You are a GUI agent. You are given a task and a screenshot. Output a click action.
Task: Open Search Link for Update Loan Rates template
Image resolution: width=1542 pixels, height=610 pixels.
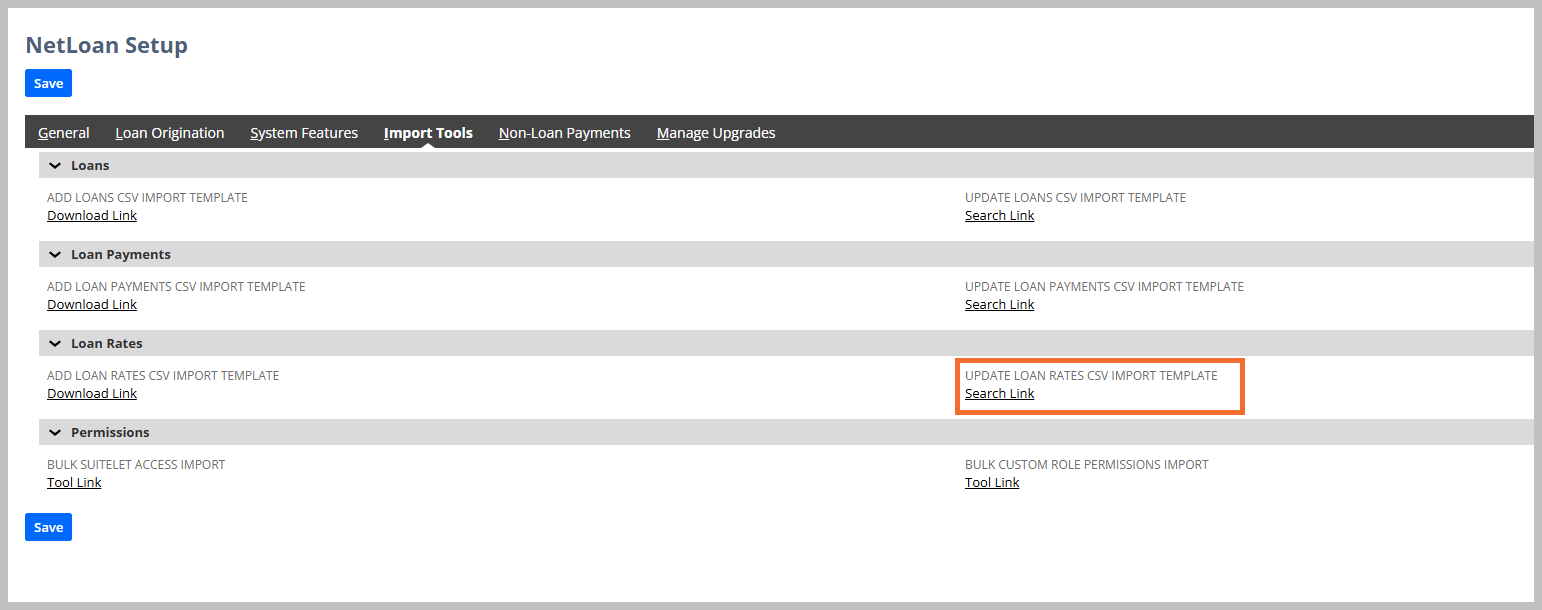point(1000,393)
